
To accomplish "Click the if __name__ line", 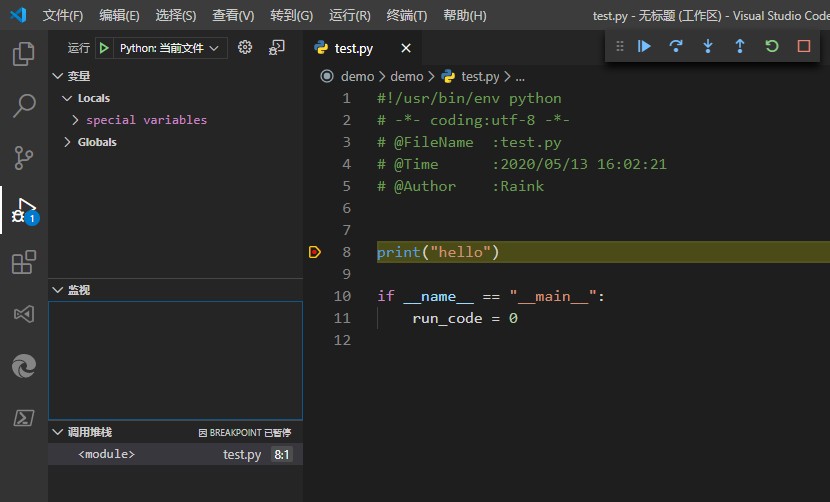I will tap(491, 296).
